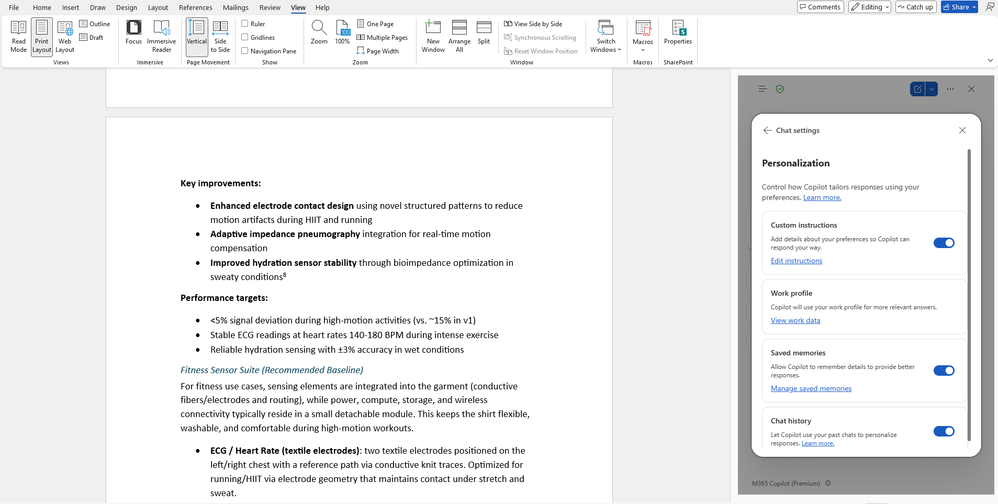Switch to Read Mode view
998x504 pixels.
18,36
